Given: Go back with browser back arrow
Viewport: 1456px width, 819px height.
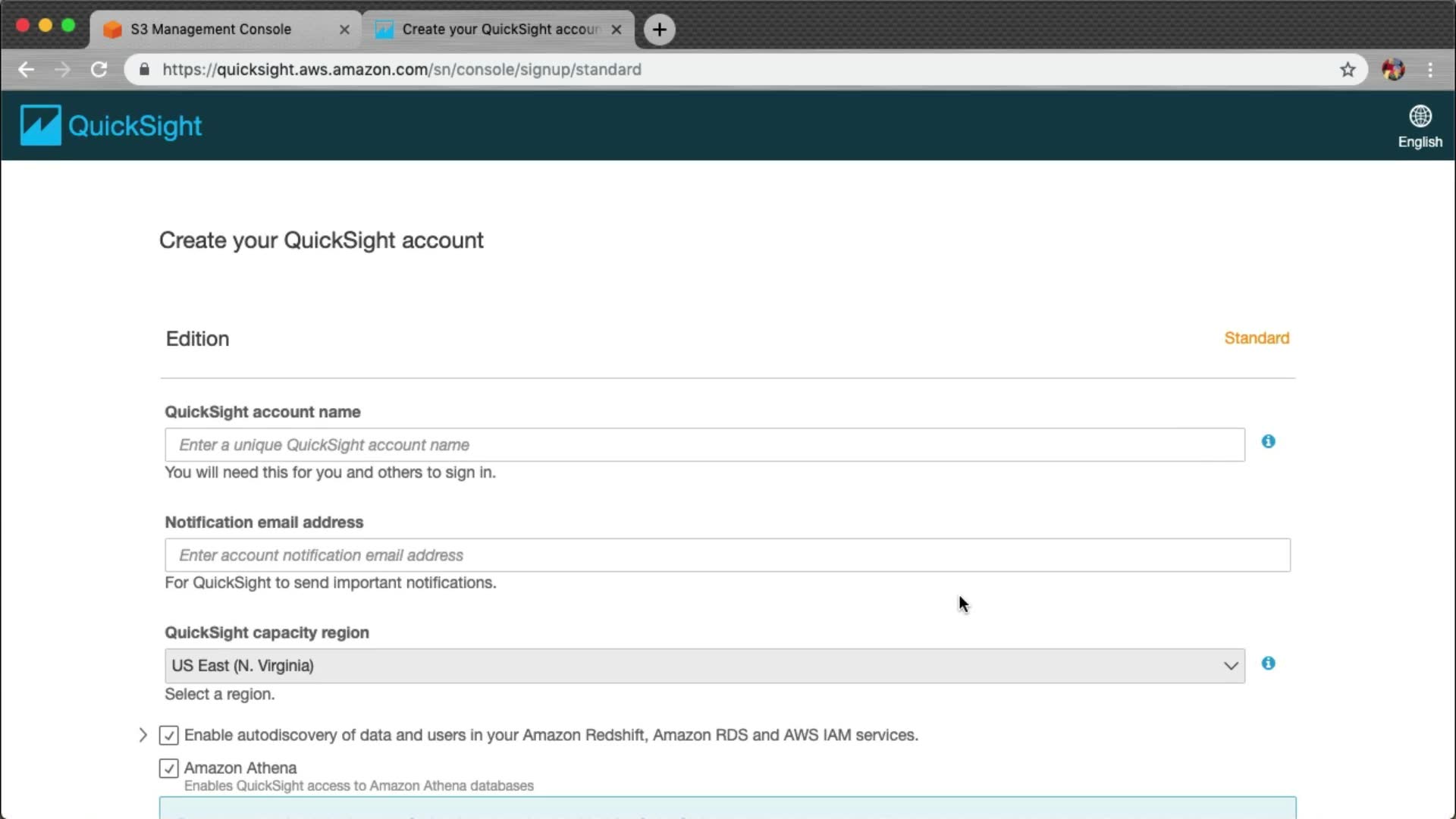Looking at the screenshot, I should 27,70.
